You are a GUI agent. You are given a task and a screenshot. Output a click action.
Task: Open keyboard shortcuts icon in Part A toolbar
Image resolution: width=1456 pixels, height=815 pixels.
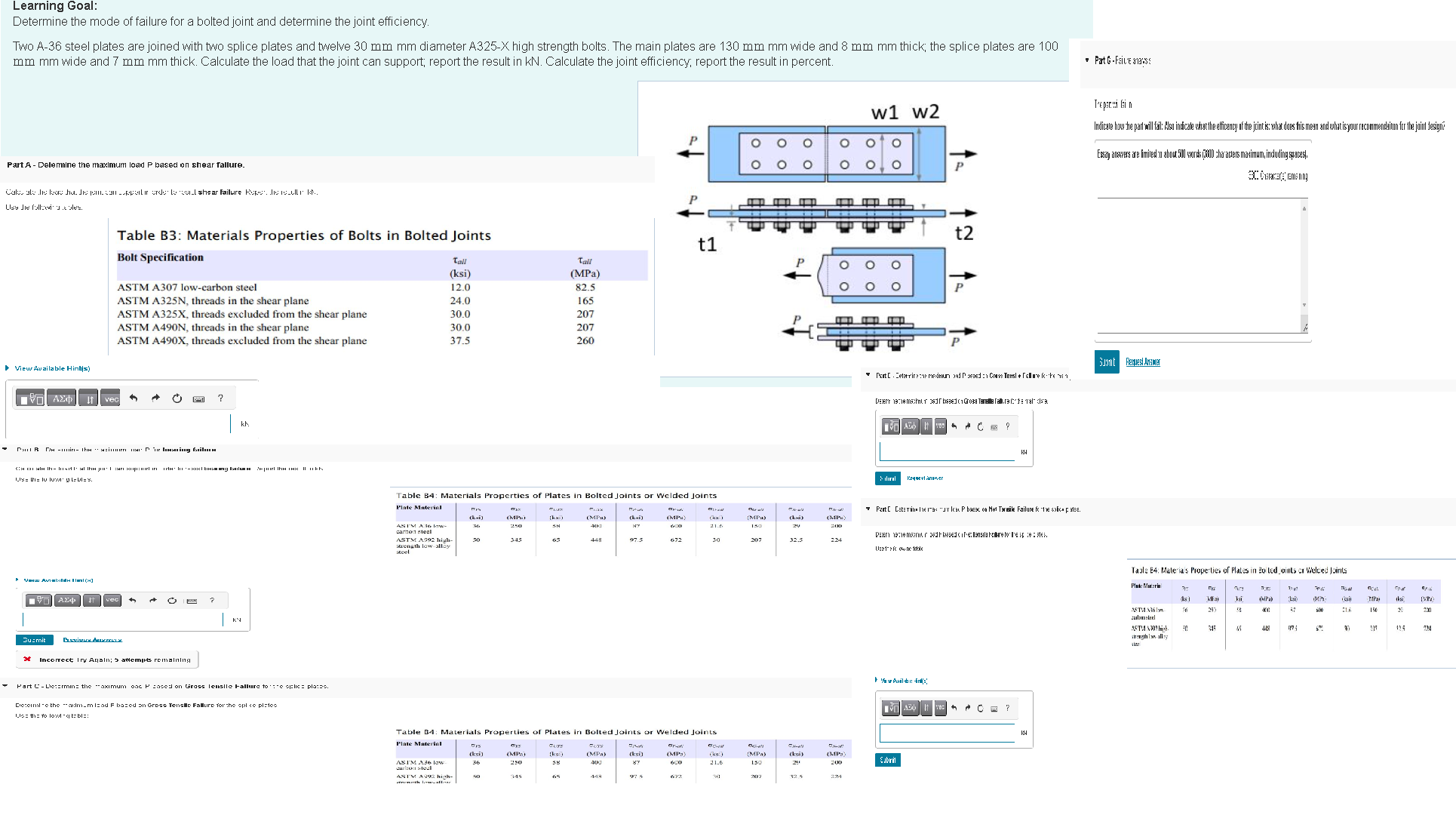click(x=198, y=399)
